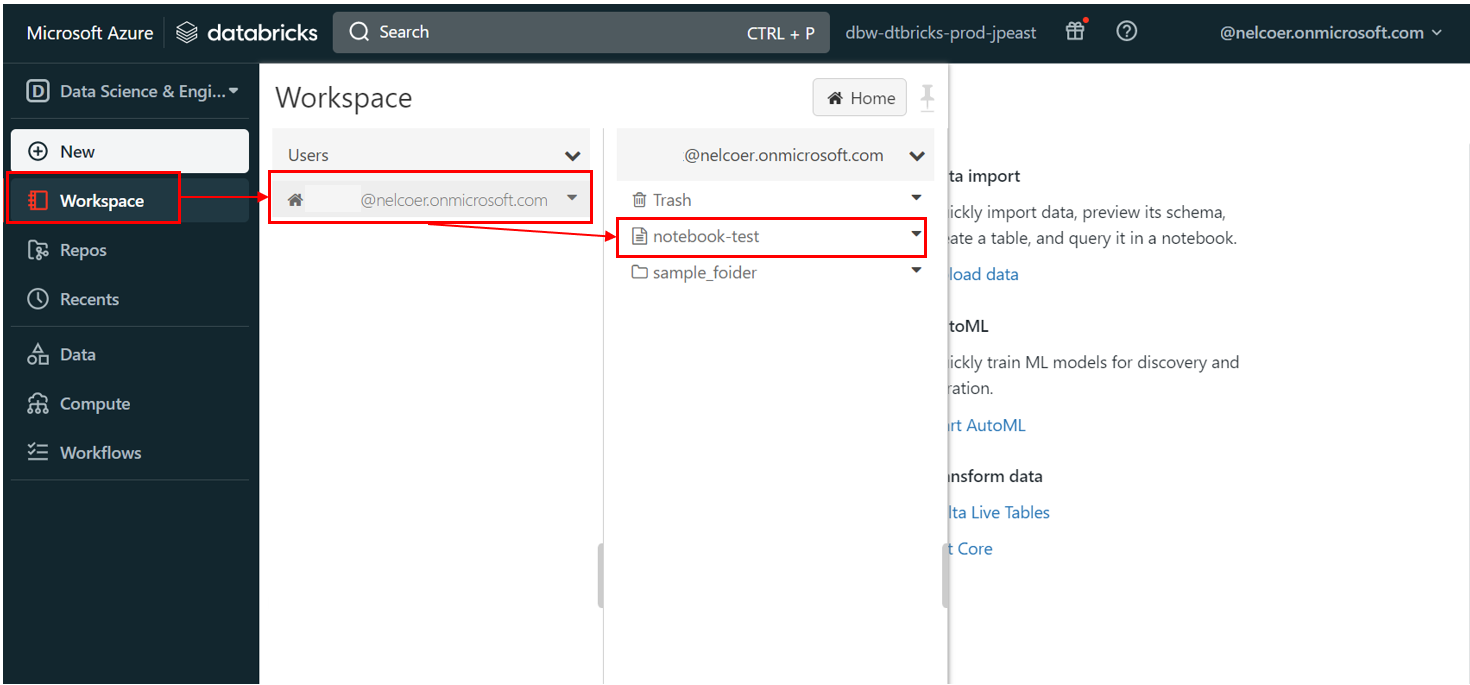This screenshot has height=685, width=1470.
Task: Click the Databricks logo icon
Action: point(187,33)
